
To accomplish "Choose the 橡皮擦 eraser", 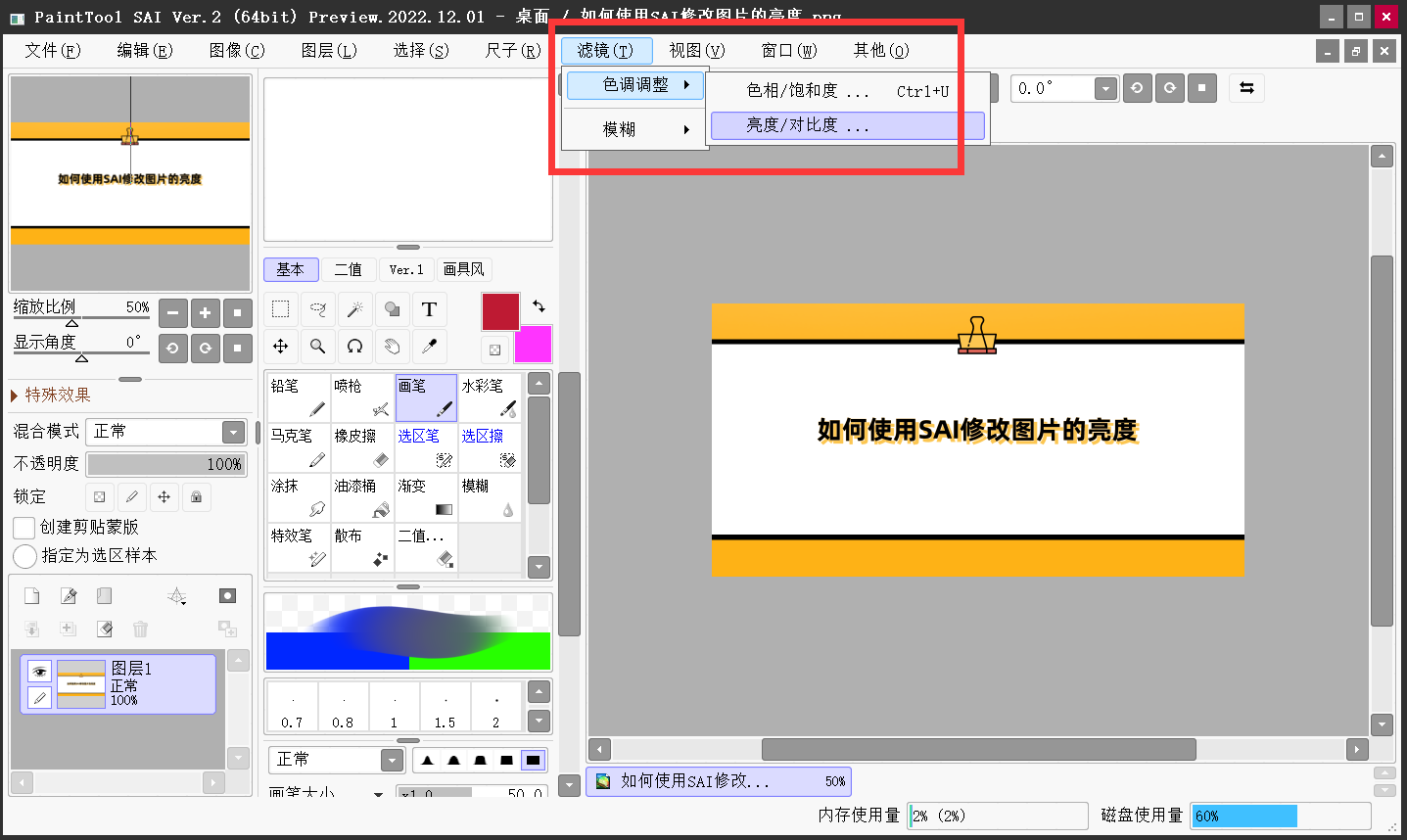I will click(362, 447).
